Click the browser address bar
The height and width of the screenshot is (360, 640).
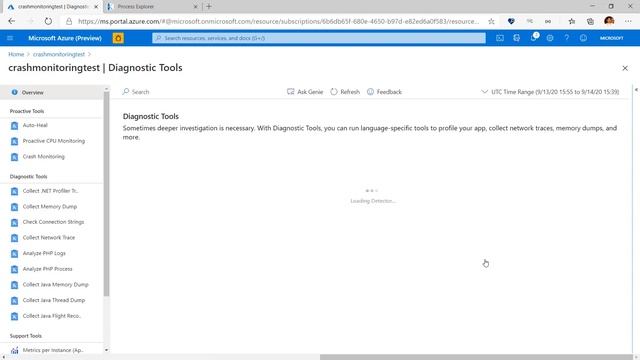[278, 21]
